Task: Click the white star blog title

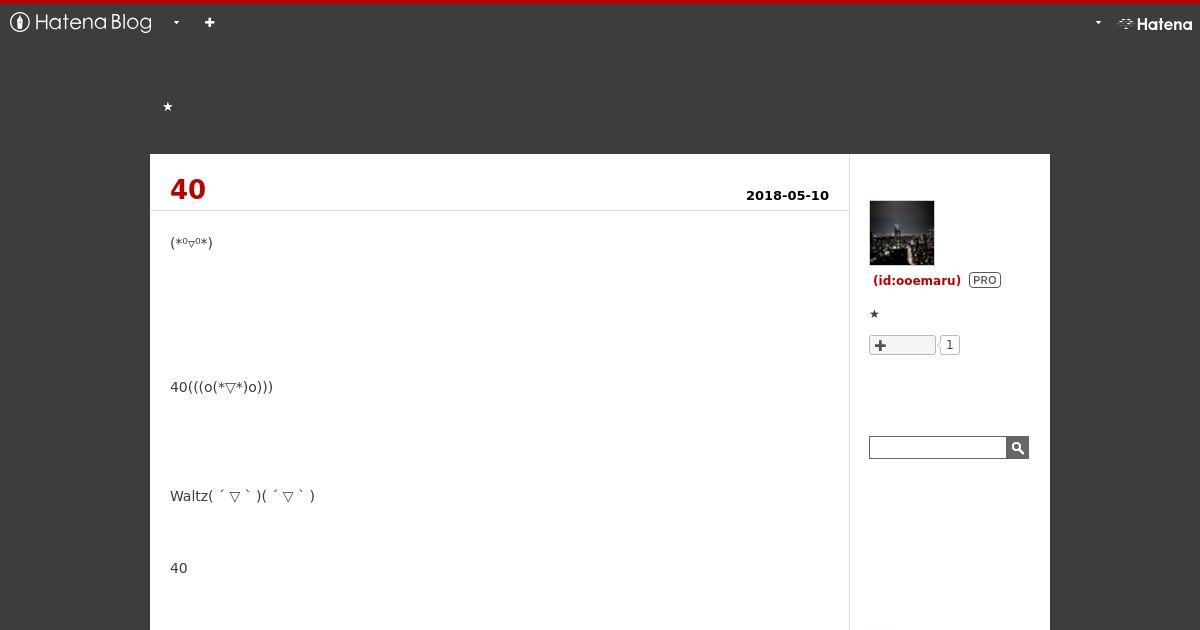Action: (x=168, y=107)
